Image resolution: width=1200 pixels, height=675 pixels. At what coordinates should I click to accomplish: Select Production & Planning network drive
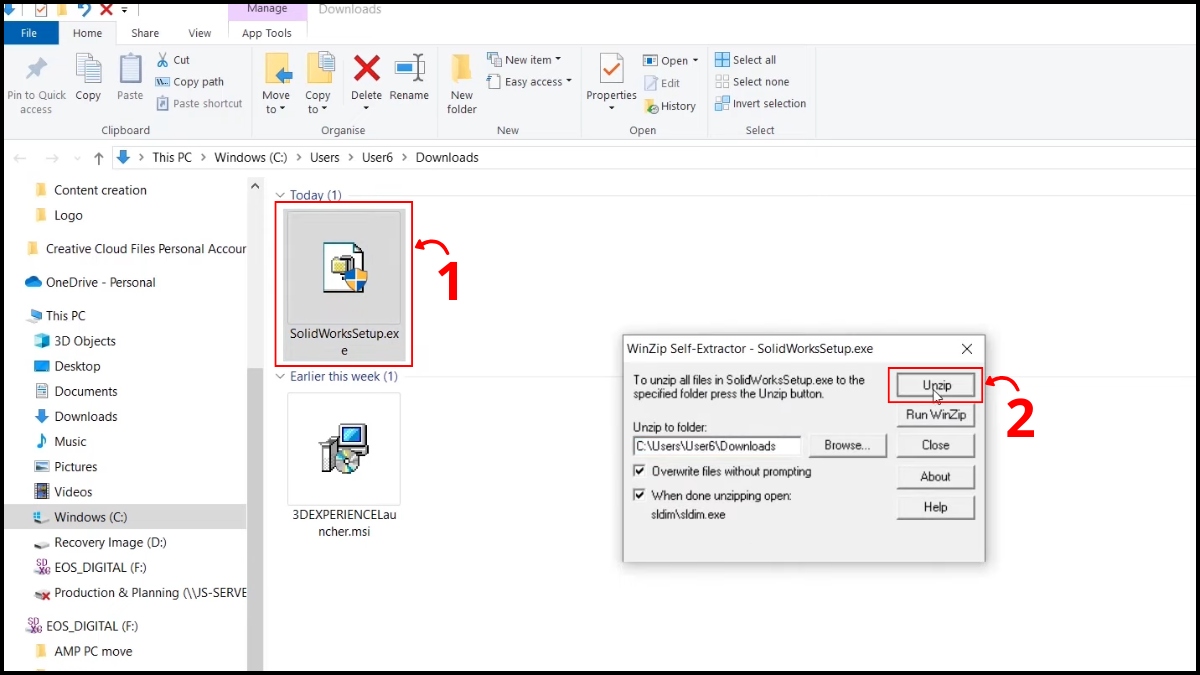point(140,592)
